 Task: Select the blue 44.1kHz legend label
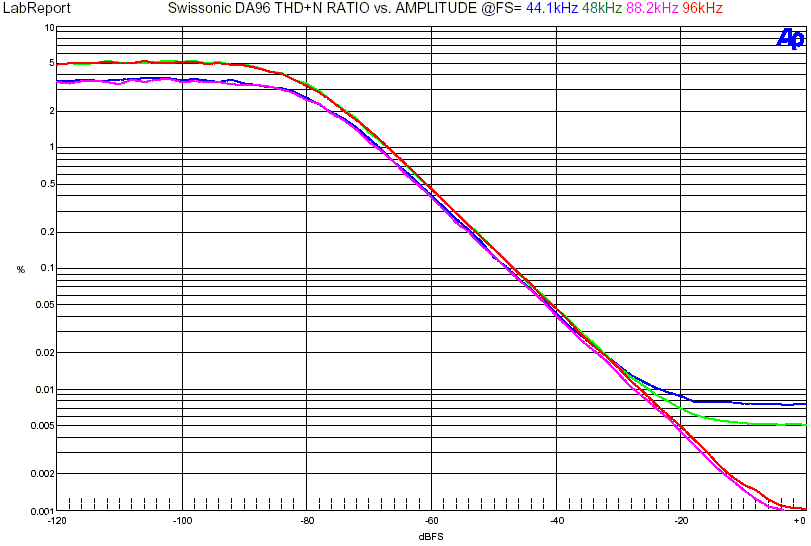(x=552, y=8)
